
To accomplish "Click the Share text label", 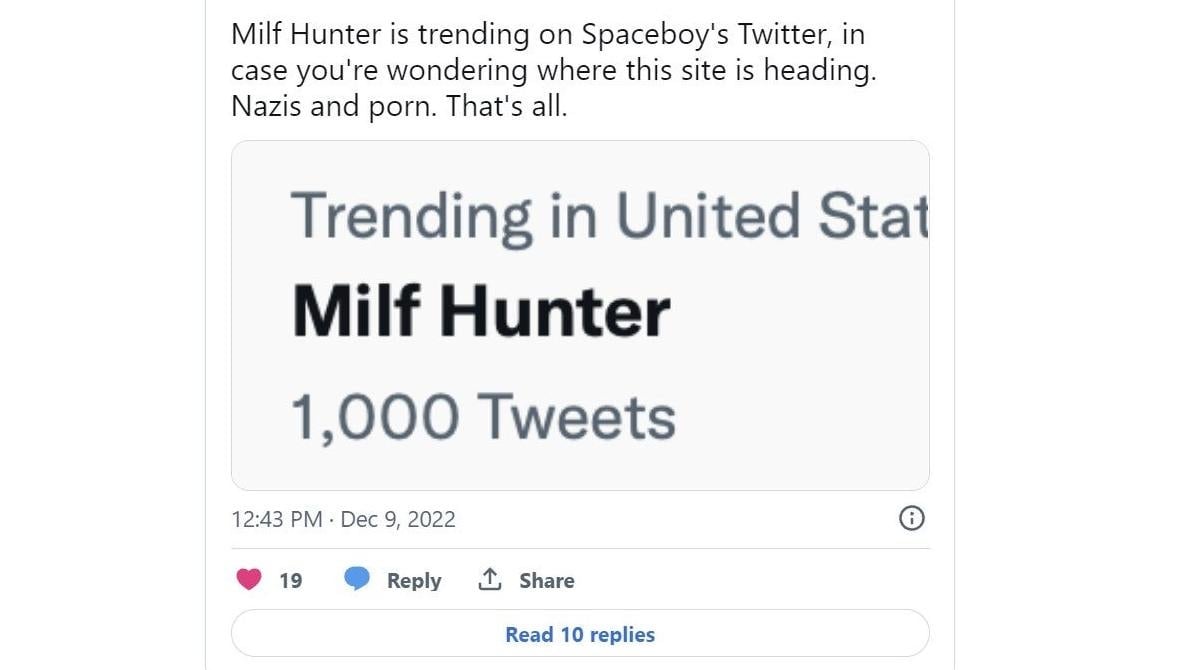I will tap(545, 580).
